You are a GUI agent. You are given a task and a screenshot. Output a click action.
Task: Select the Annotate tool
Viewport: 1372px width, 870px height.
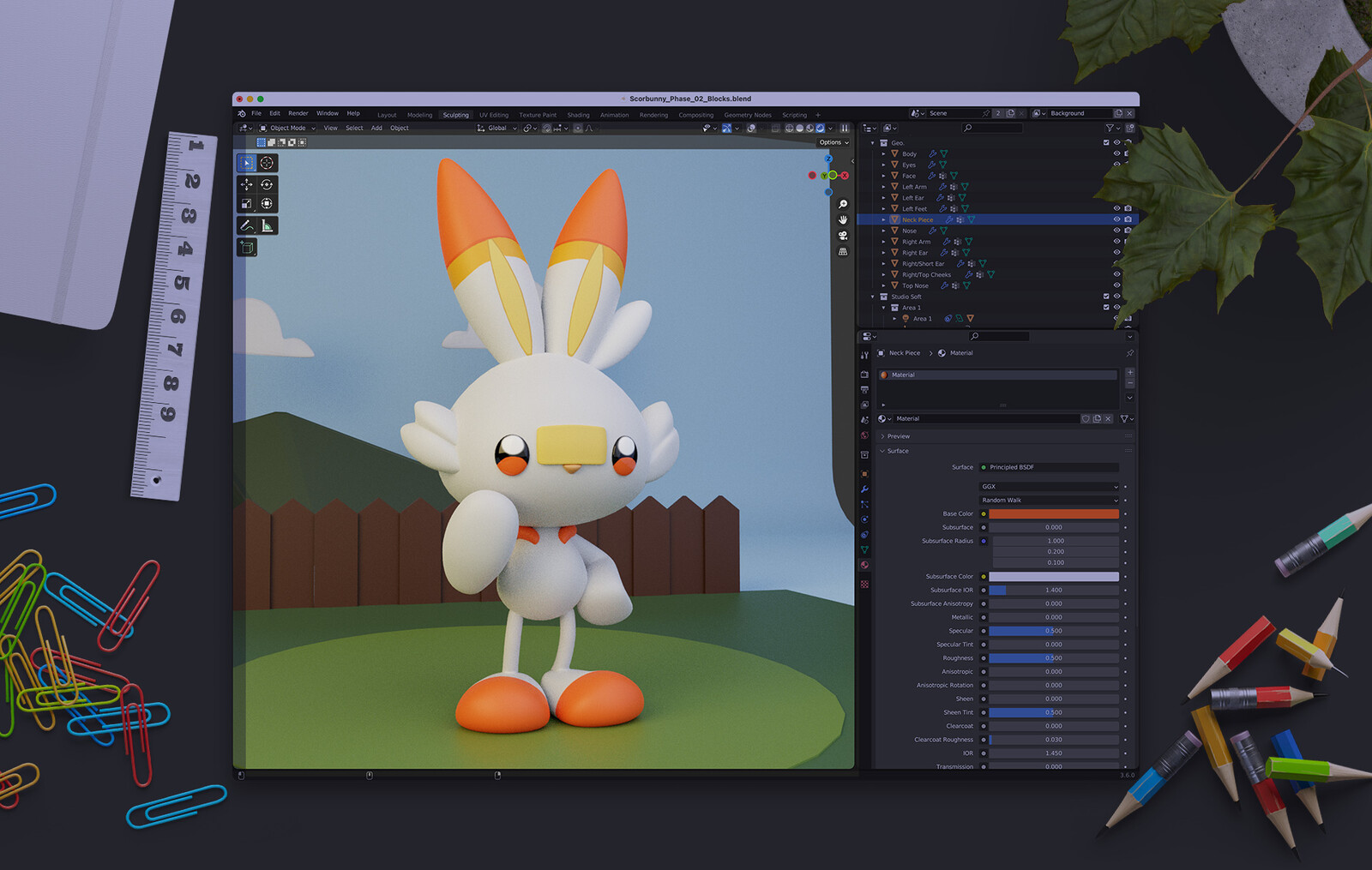(x=247, y=225)
